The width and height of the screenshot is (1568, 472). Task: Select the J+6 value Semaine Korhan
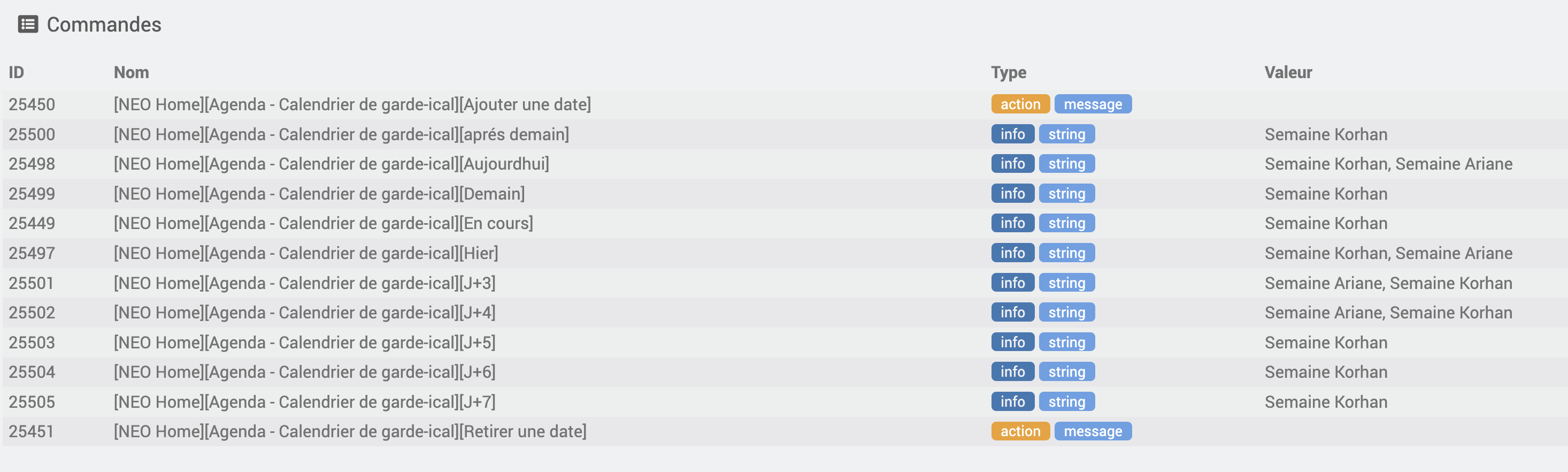click(1326, 372)
